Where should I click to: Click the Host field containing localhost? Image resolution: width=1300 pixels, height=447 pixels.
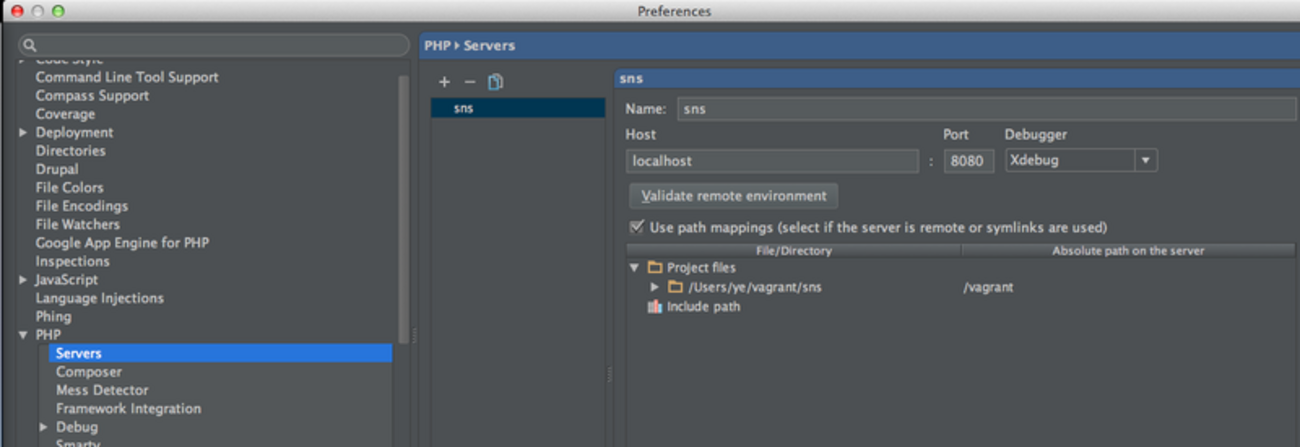(772, 161)
